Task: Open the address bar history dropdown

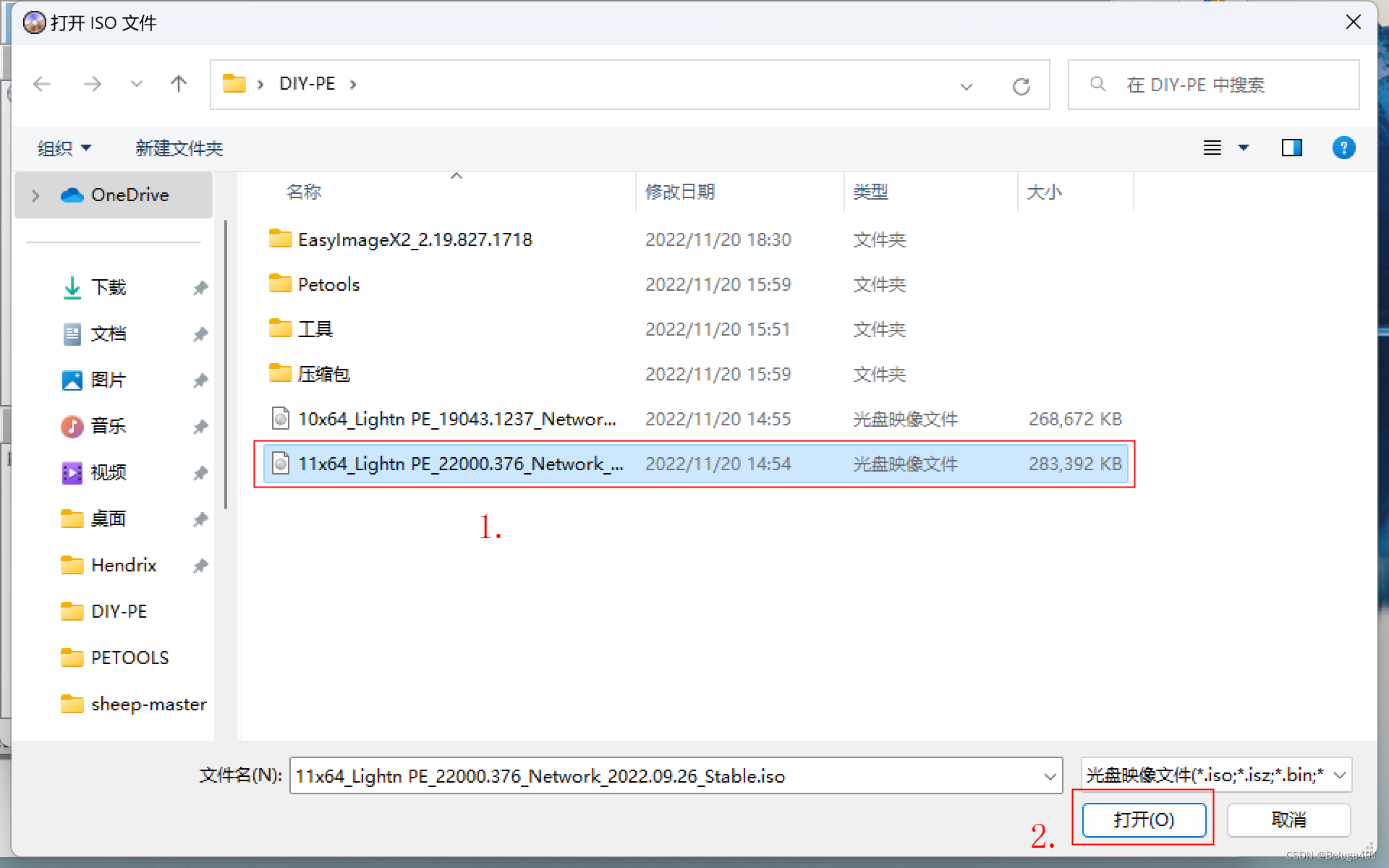Action: 966,85
